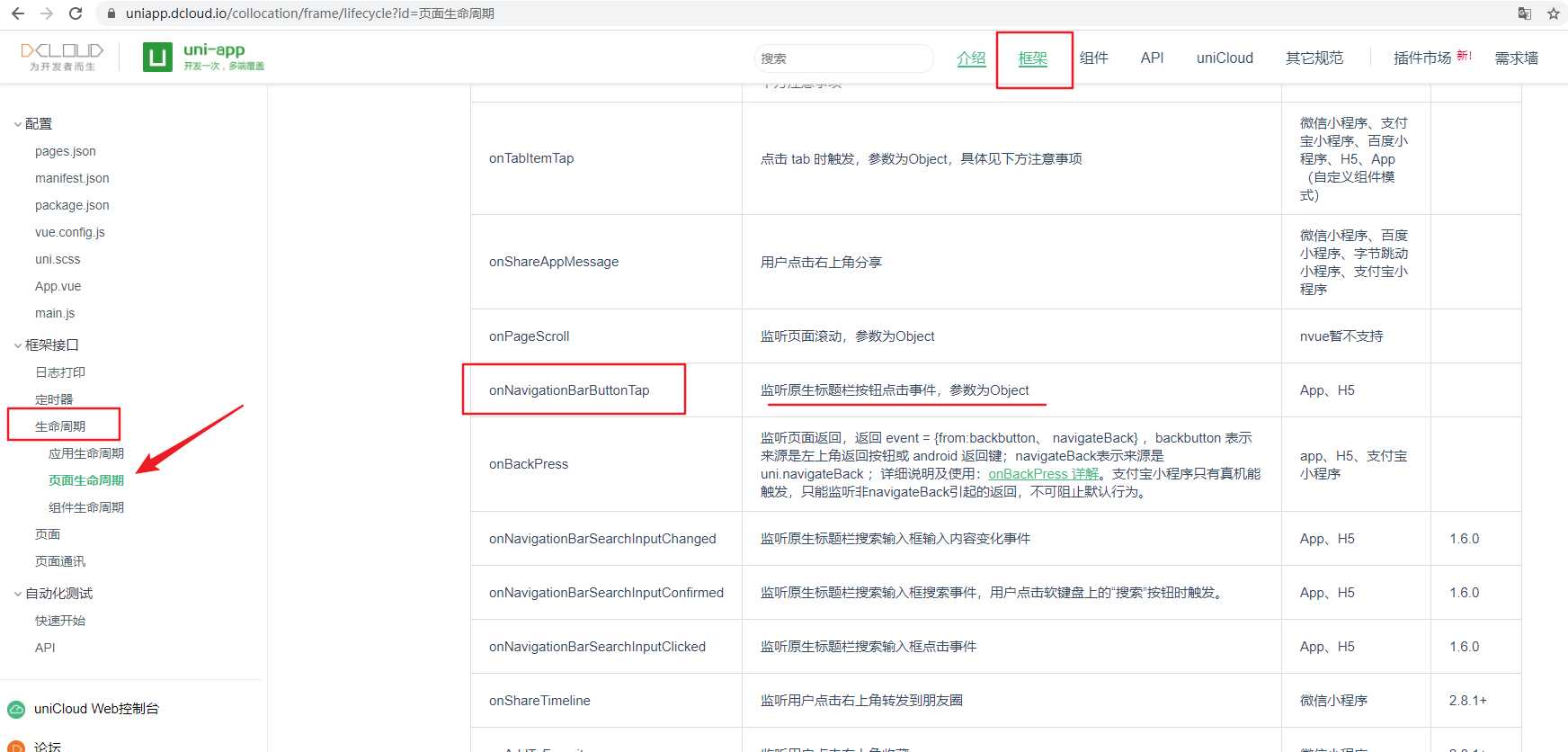Open manifest.json in sidebar
The width and height of the screenshot is (1568, 752).
[72, 178]
